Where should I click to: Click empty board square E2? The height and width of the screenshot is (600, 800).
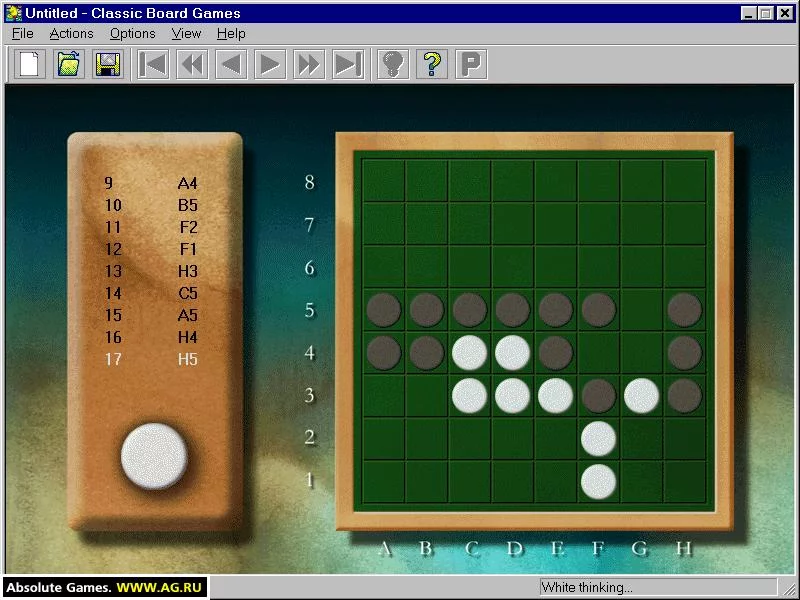(x=556, y=438)
